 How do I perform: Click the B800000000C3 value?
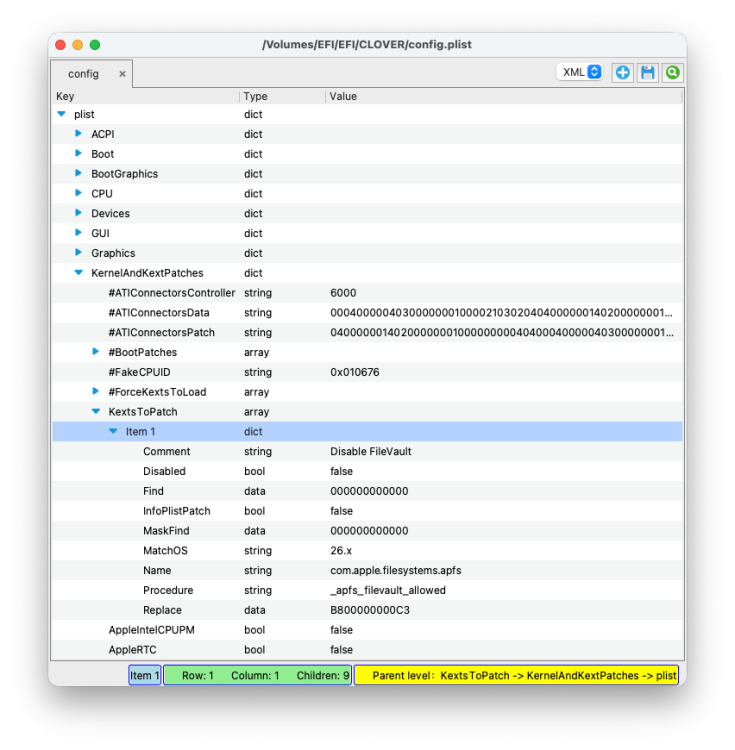(370, 610)
